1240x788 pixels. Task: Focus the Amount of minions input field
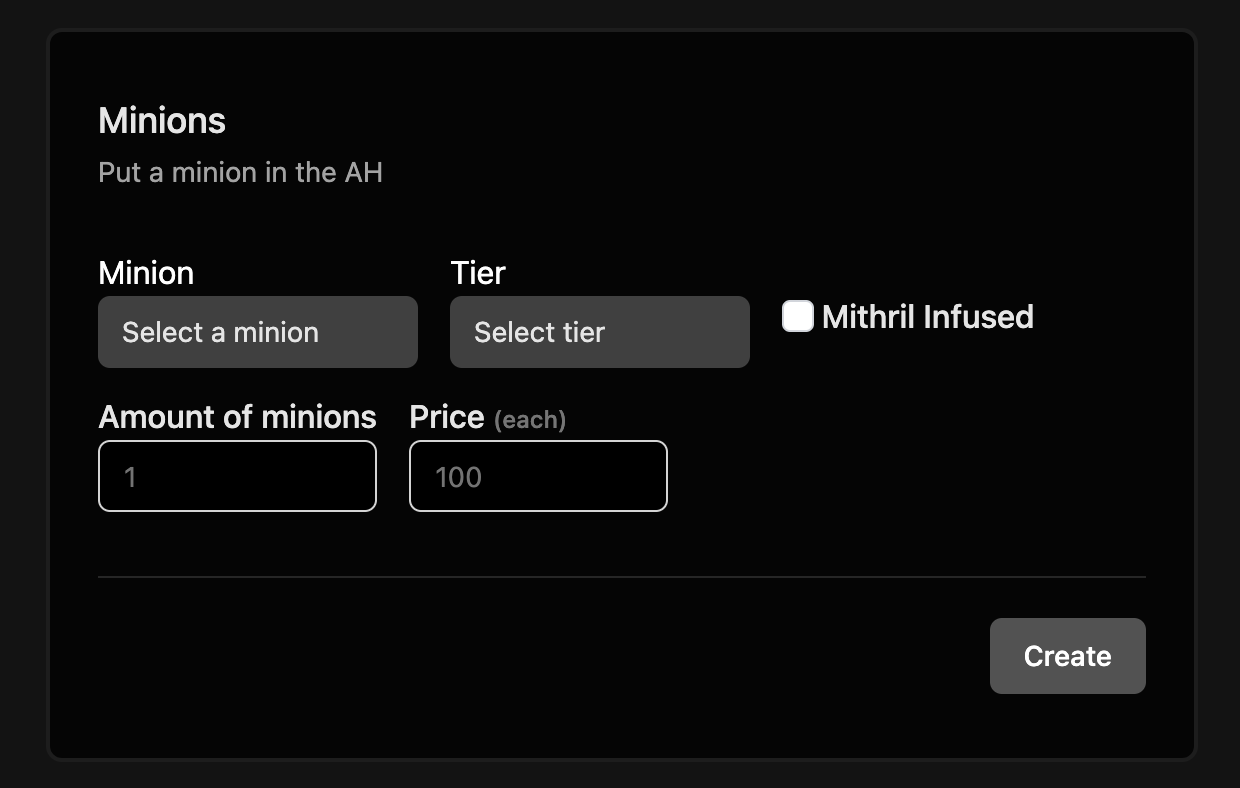pyautogui.click(x=237, y=476)
